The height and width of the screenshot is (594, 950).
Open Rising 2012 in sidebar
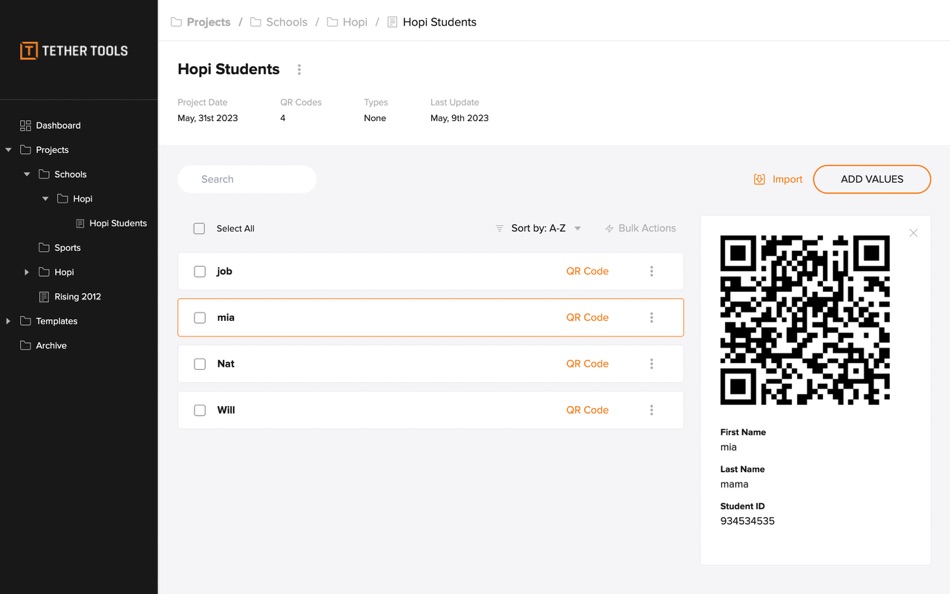[x=78, y=296]
